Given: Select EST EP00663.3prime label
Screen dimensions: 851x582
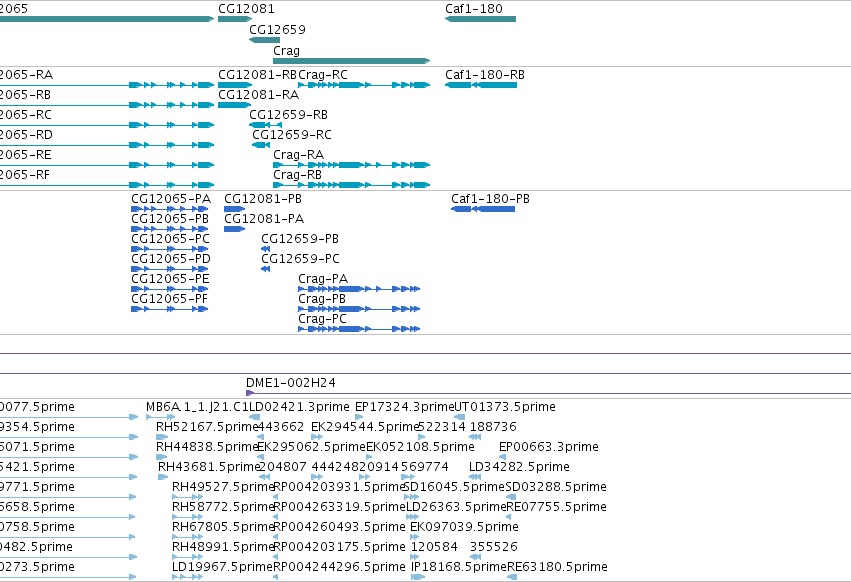Looking at the screenshot, I should click(x=549, y=447).
